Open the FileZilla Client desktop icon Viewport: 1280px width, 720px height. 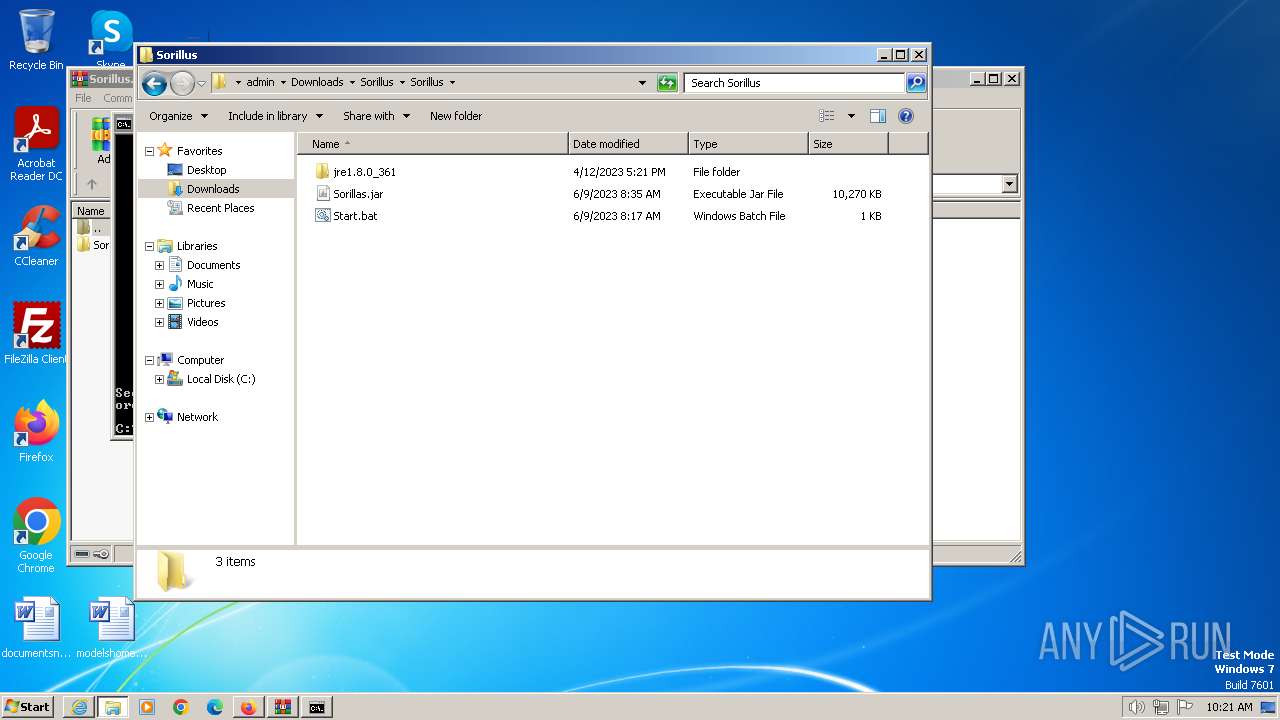pyautogui.click(x=36, y=334)
